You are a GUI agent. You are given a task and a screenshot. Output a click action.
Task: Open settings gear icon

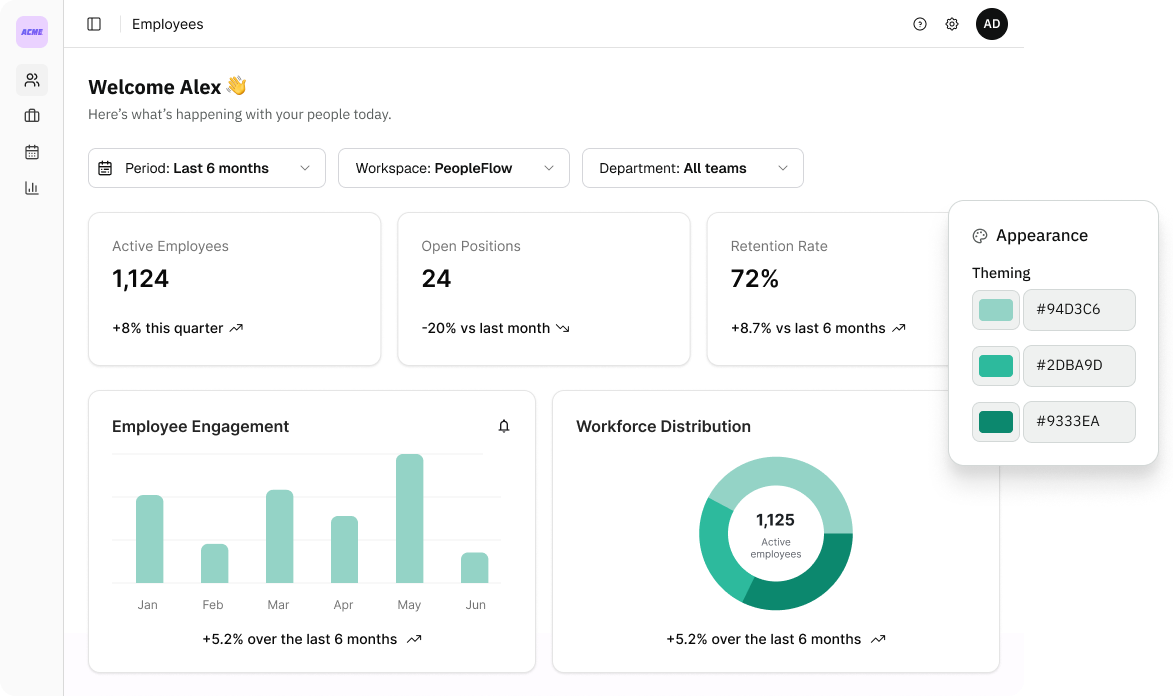pos(952,24)
